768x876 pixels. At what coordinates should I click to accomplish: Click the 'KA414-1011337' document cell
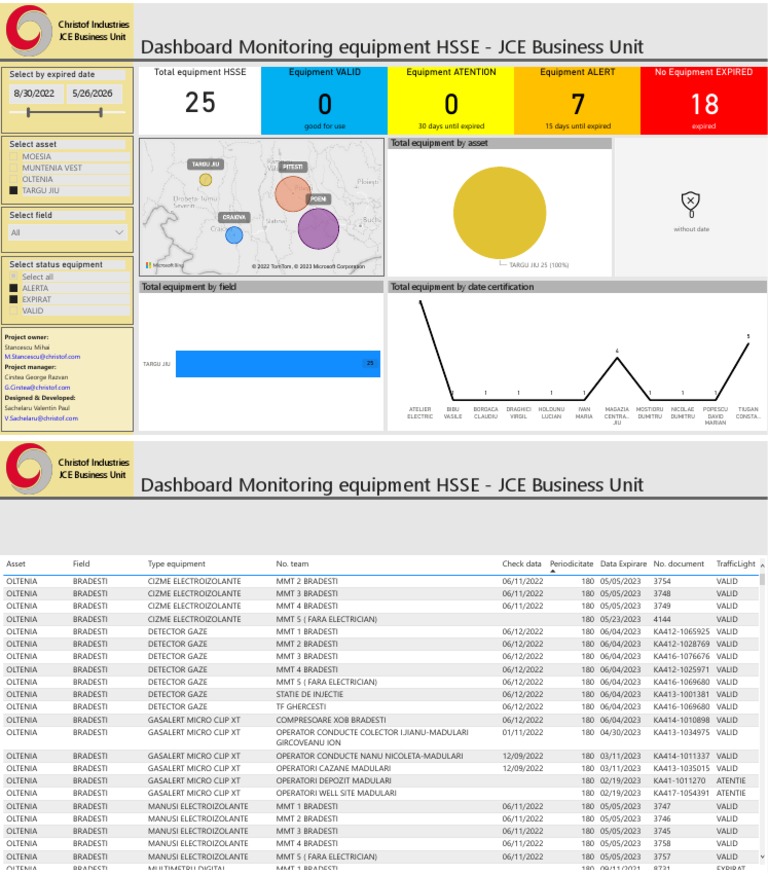point(681,756)
